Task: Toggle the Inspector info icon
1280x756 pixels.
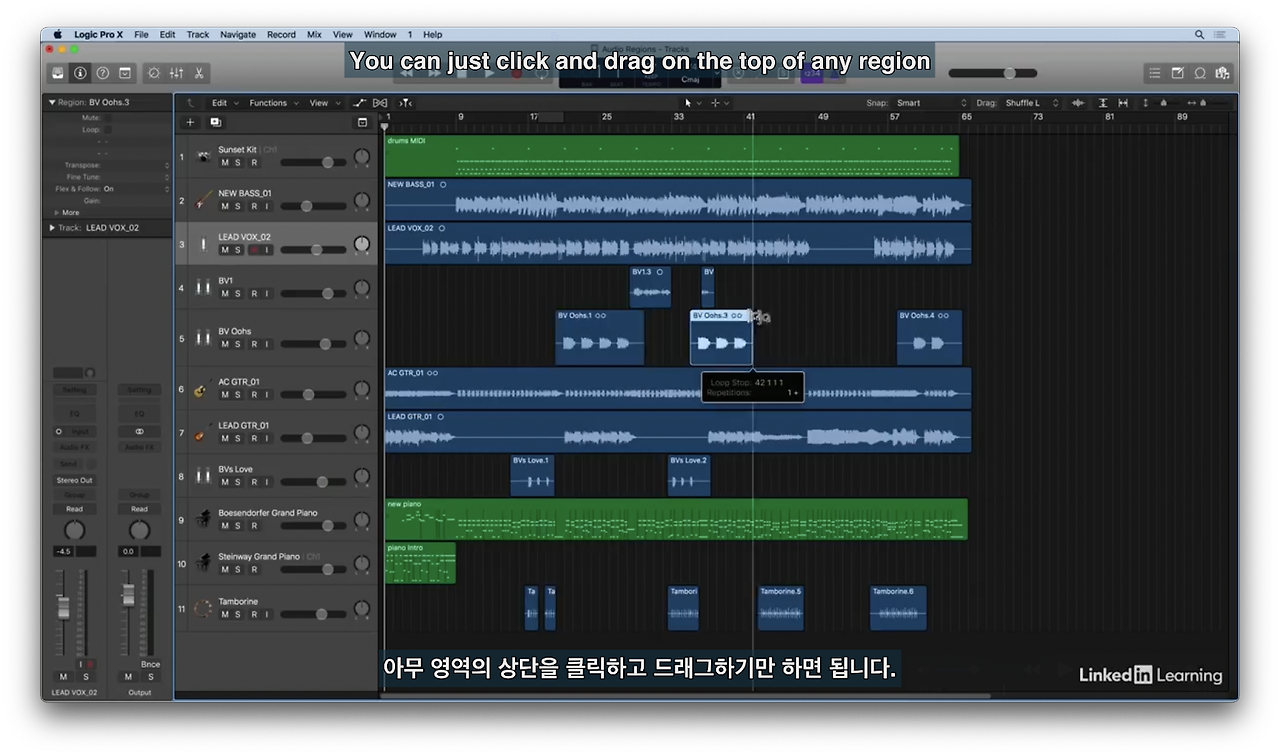Action: [80, 73]
